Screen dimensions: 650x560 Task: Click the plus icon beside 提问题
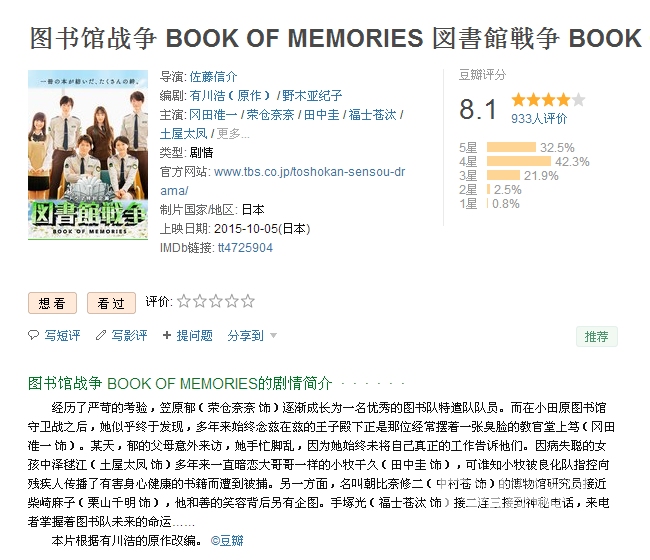pyautogui.click(x=167, y=335)
